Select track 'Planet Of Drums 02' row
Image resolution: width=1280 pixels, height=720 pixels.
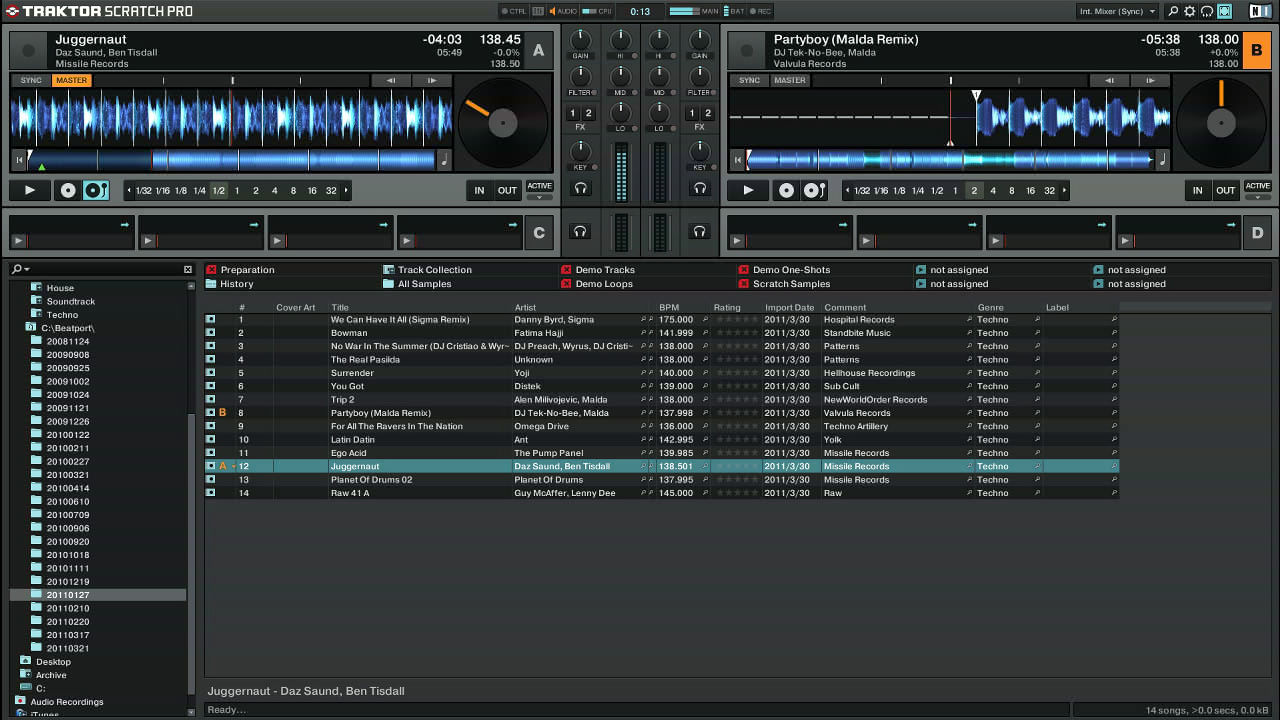click(x=661, y=479)
